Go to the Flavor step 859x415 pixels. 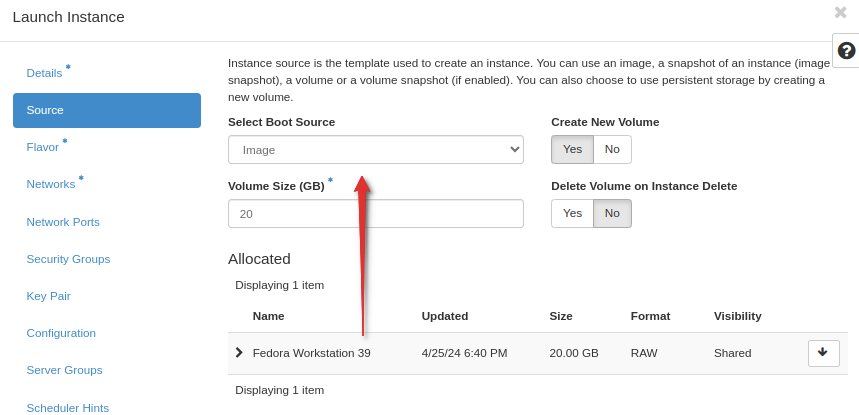tap(43, 147)
